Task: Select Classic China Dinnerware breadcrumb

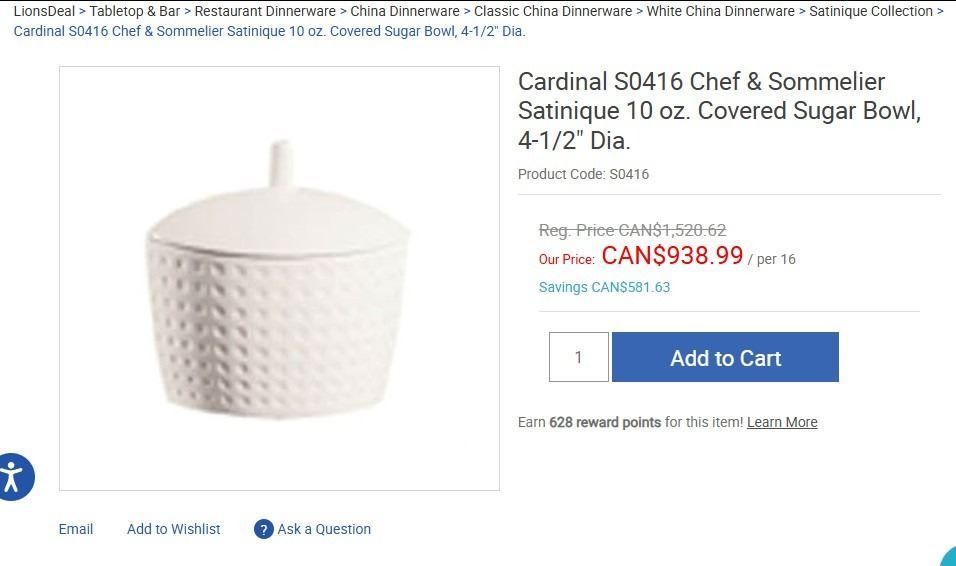Action: (x=553, y=11)
